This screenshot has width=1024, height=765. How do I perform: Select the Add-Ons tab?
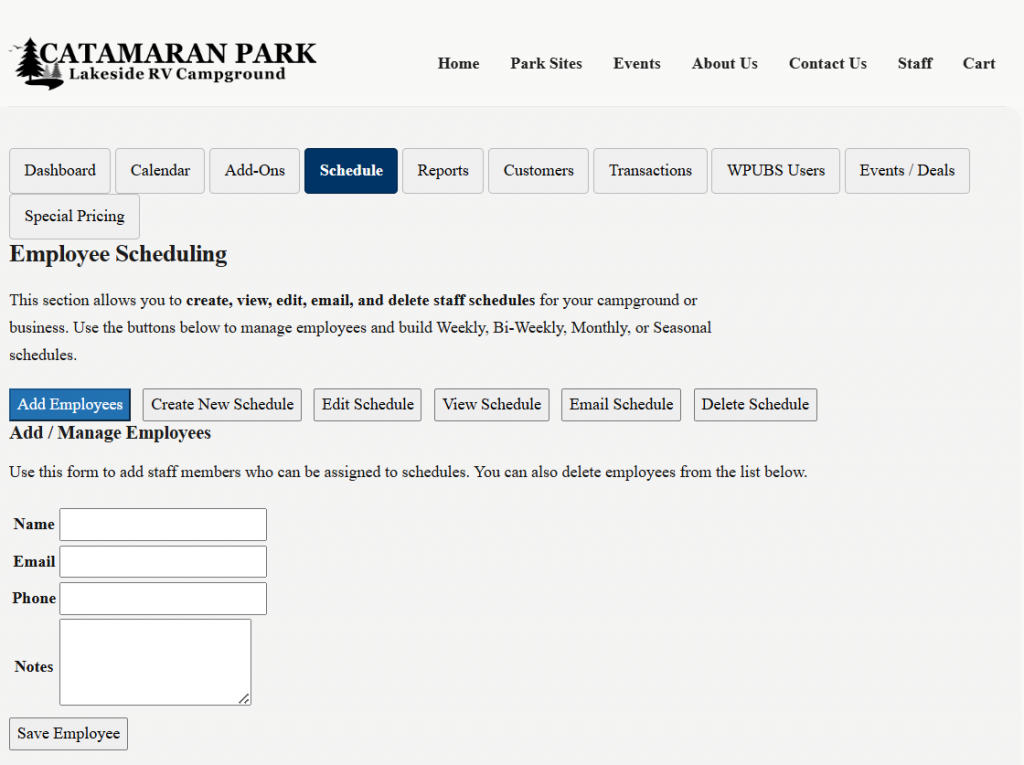(255, 171)
